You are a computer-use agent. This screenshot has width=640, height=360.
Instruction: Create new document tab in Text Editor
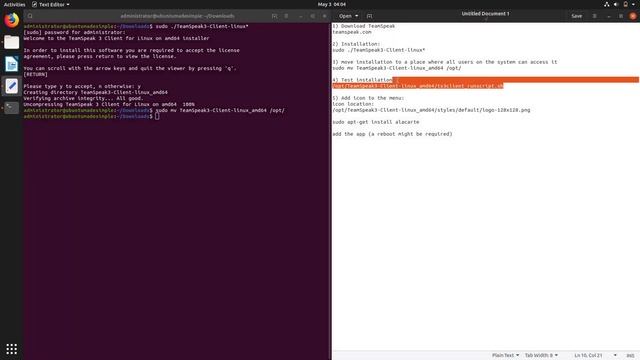coord(369,16)
